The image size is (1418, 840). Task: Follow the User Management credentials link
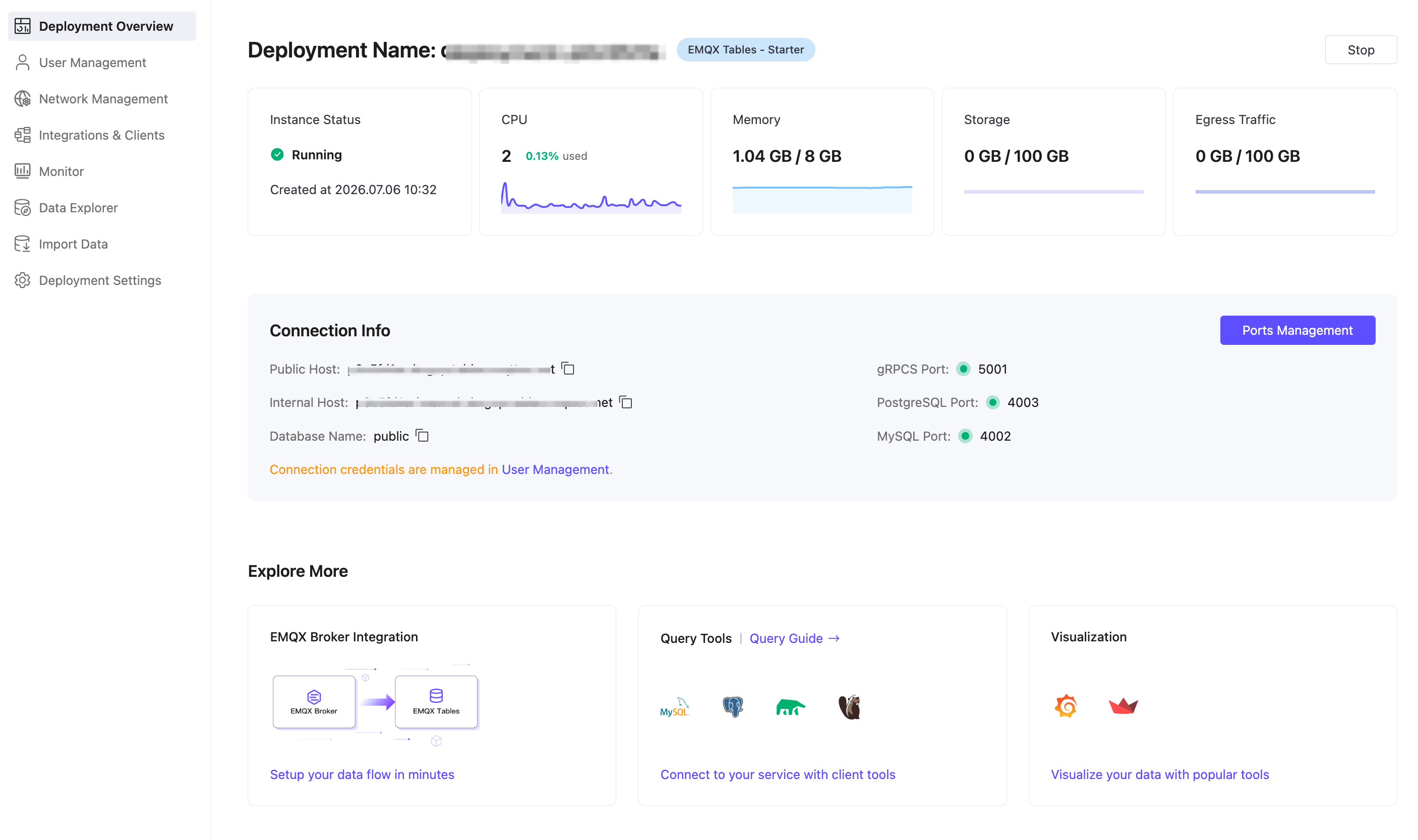(x=555, y=469)
